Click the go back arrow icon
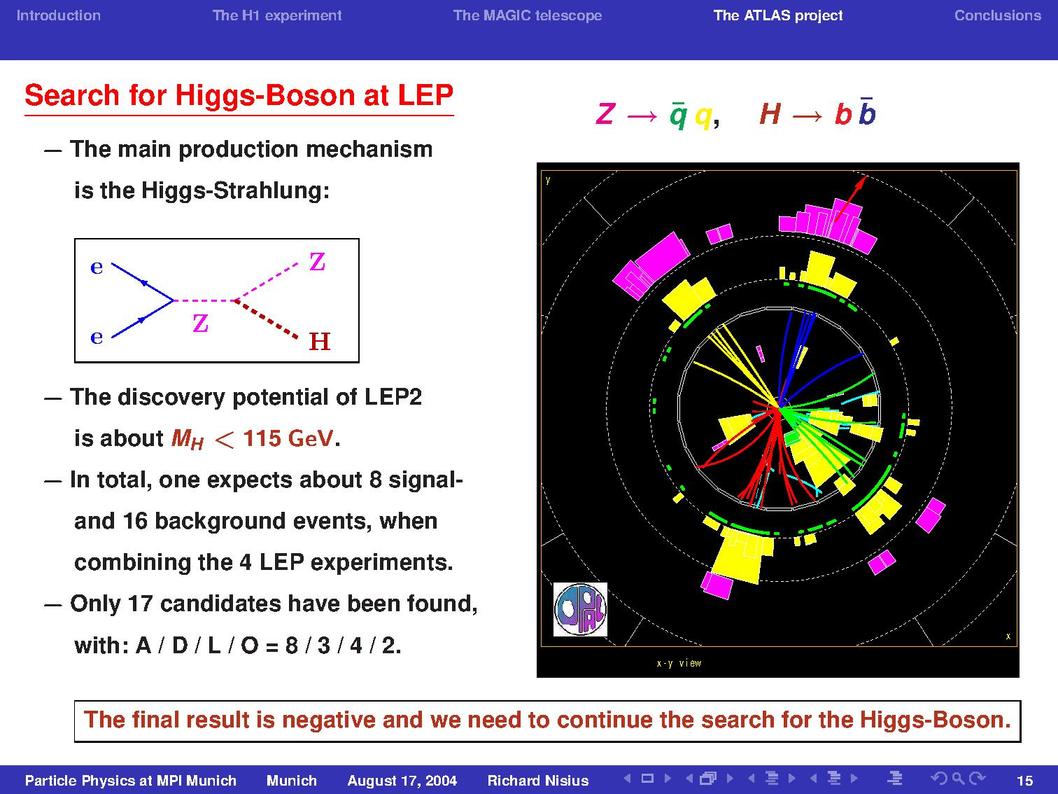1058x794 pixels. [x=939, y=778]
